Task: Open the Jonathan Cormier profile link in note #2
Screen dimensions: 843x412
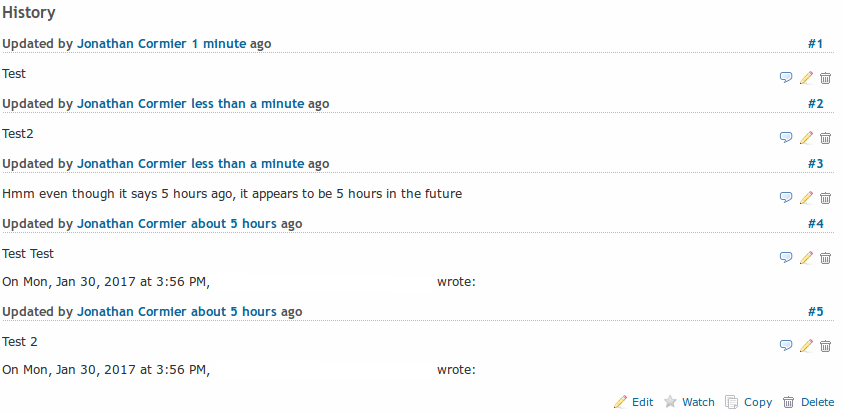Action: [x=132, y=103]
